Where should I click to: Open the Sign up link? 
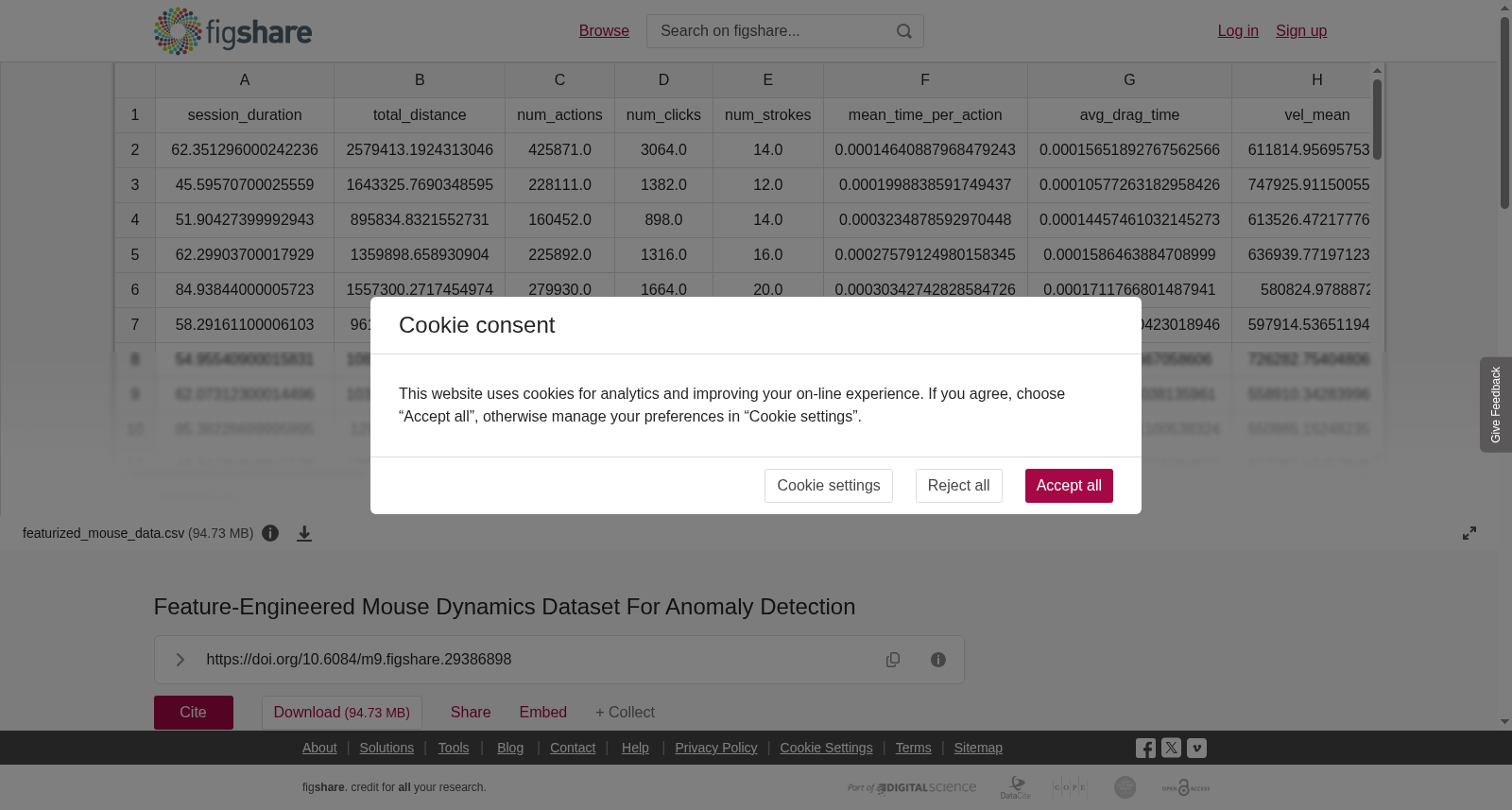click(1301, 31)
